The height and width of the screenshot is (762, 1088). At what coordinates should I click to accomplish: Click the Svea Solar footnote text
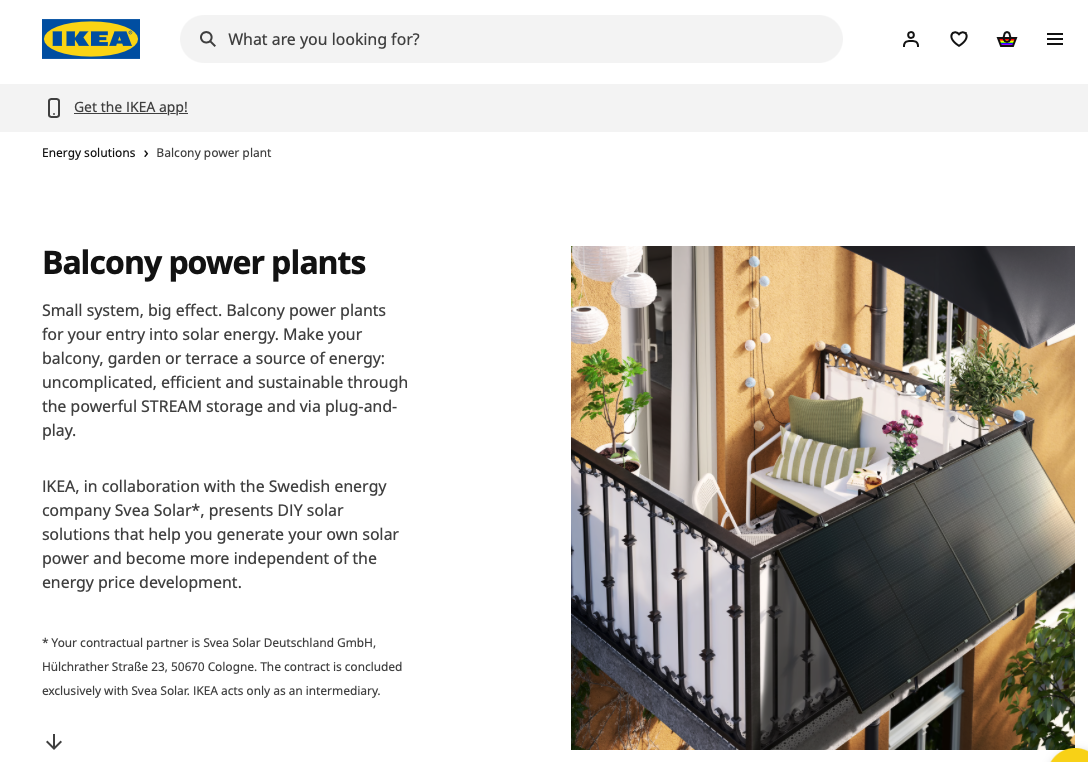[x=222, y=666]
